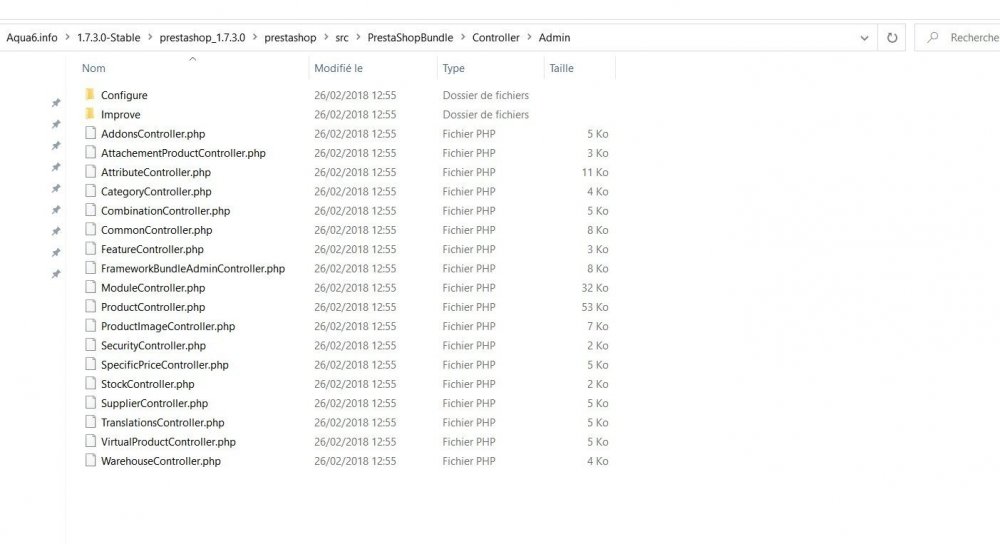Click the Admin breadcrumb segment
The width and height of the screenshot is (1000, 544).
[554, 38]
